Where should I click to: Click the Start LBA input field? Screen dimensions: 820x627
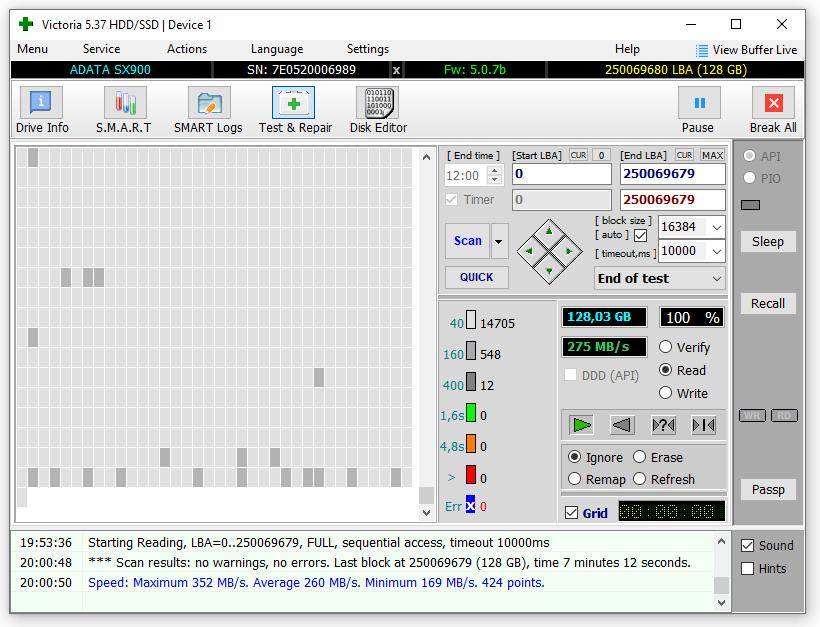pos(561,174)
